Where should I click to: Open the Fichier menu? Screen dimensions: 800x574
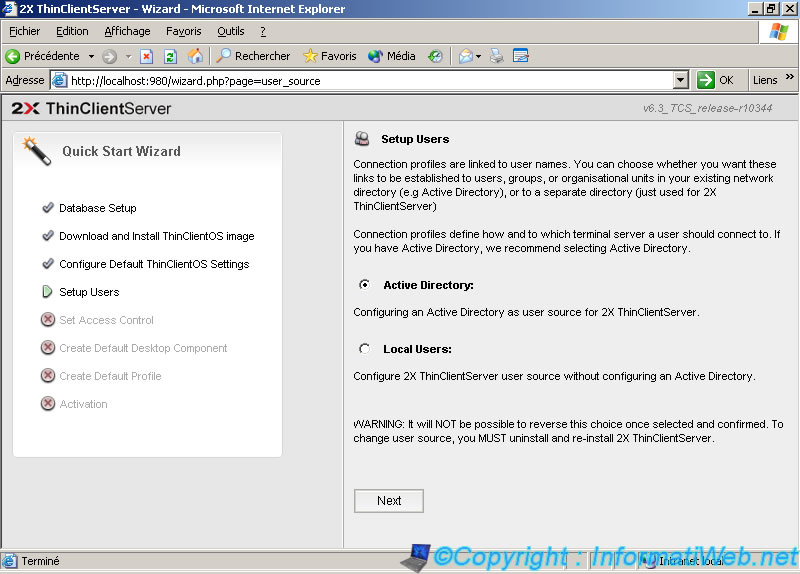tap(24, 32)
